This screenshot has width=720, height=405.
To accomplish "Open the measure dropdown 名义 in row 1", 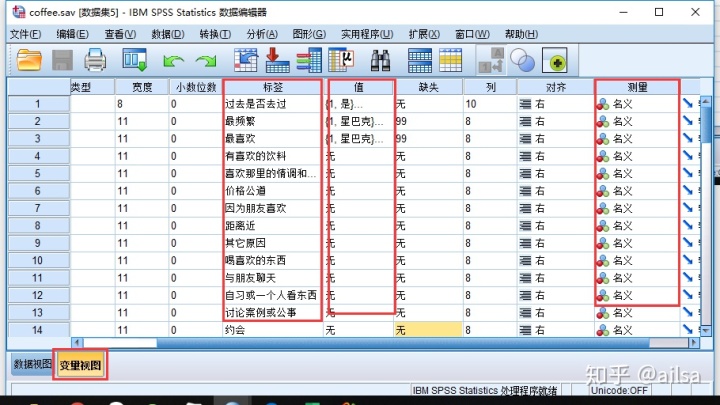I will pyautogui.click(x=637, y=104).
